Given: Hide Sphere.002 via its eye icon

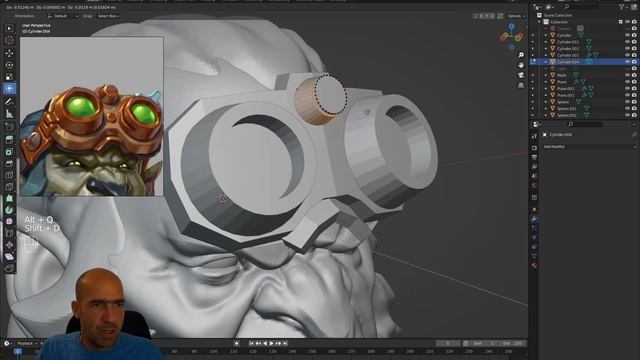Looking at the screenshot, I should tap(627, 115).
